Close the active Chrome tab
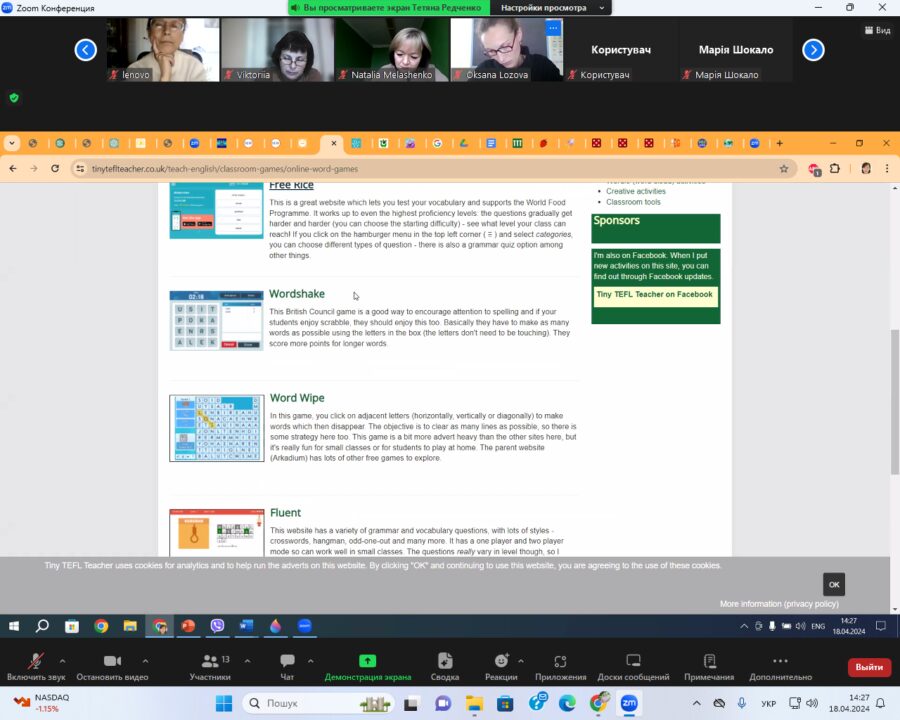 (x=333, y=143)
